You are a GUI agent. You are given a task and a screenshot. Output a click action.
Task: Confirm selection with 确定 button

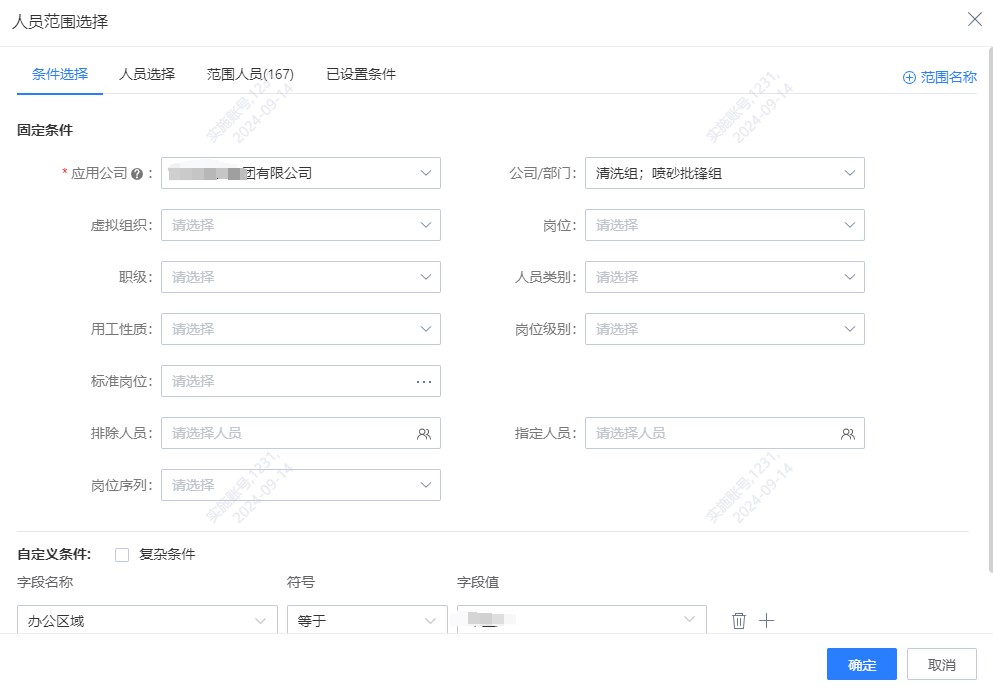pyautogui.click(x=860, y=664)
